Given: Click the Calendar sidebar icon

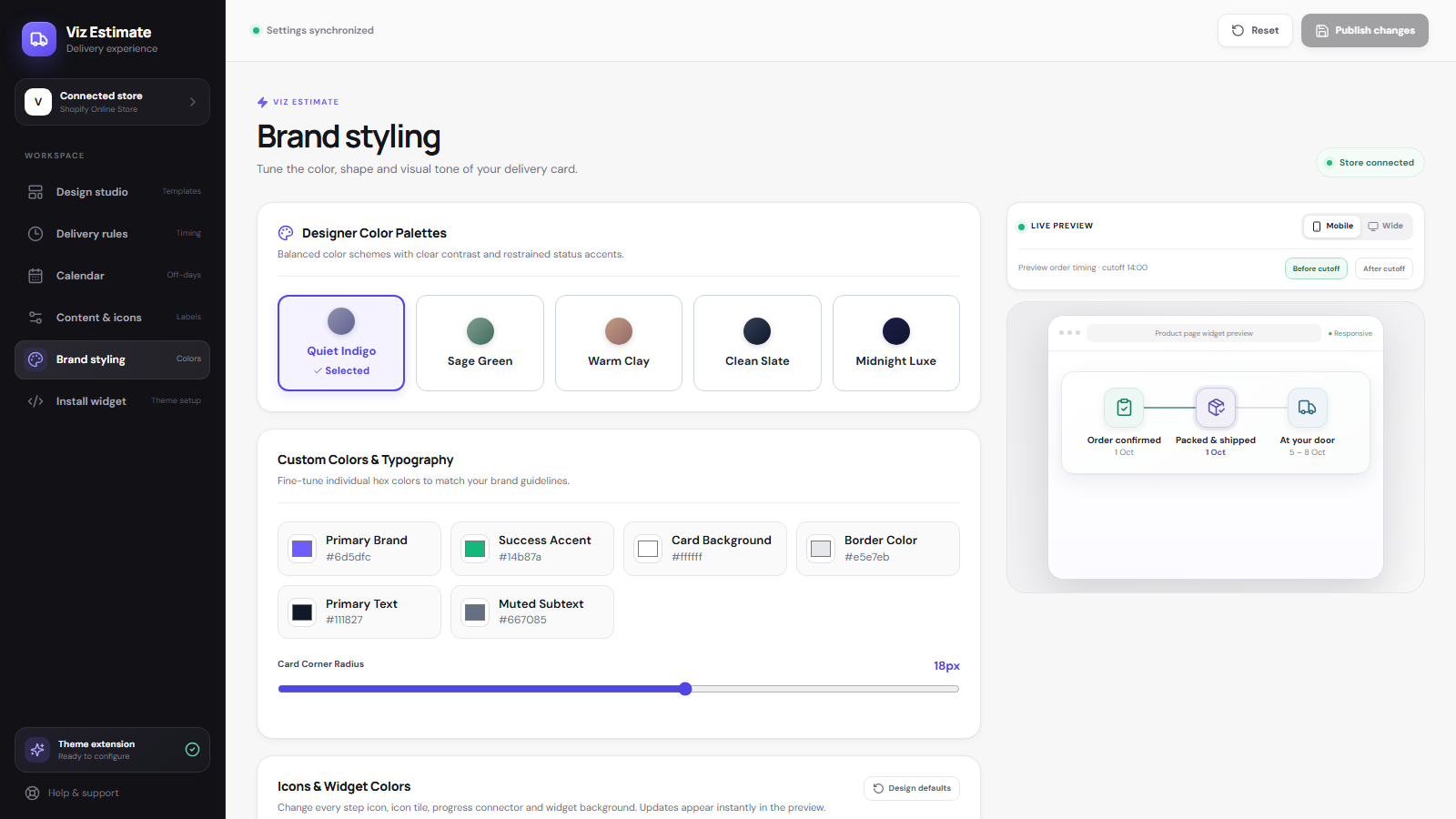Looking at the screenshot, I should point(35,276).
